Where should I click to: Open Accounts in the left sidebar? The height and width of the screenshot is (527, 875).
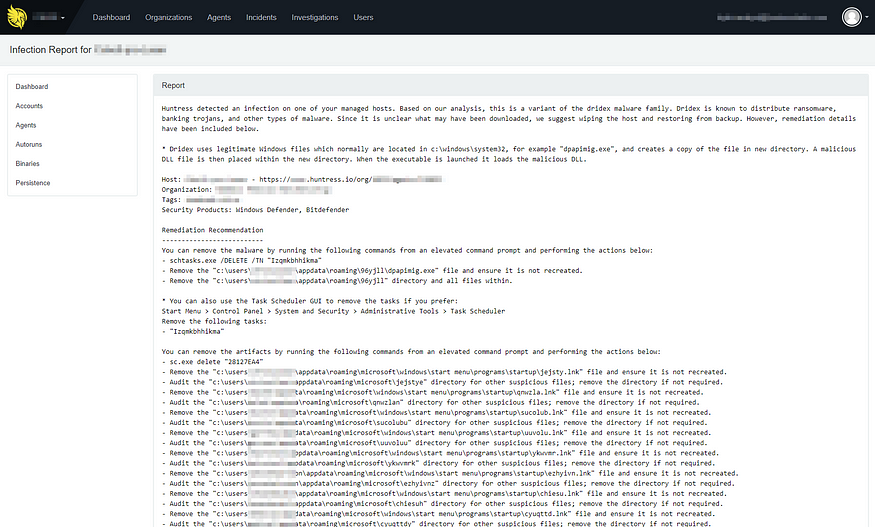tap(29, 106)
